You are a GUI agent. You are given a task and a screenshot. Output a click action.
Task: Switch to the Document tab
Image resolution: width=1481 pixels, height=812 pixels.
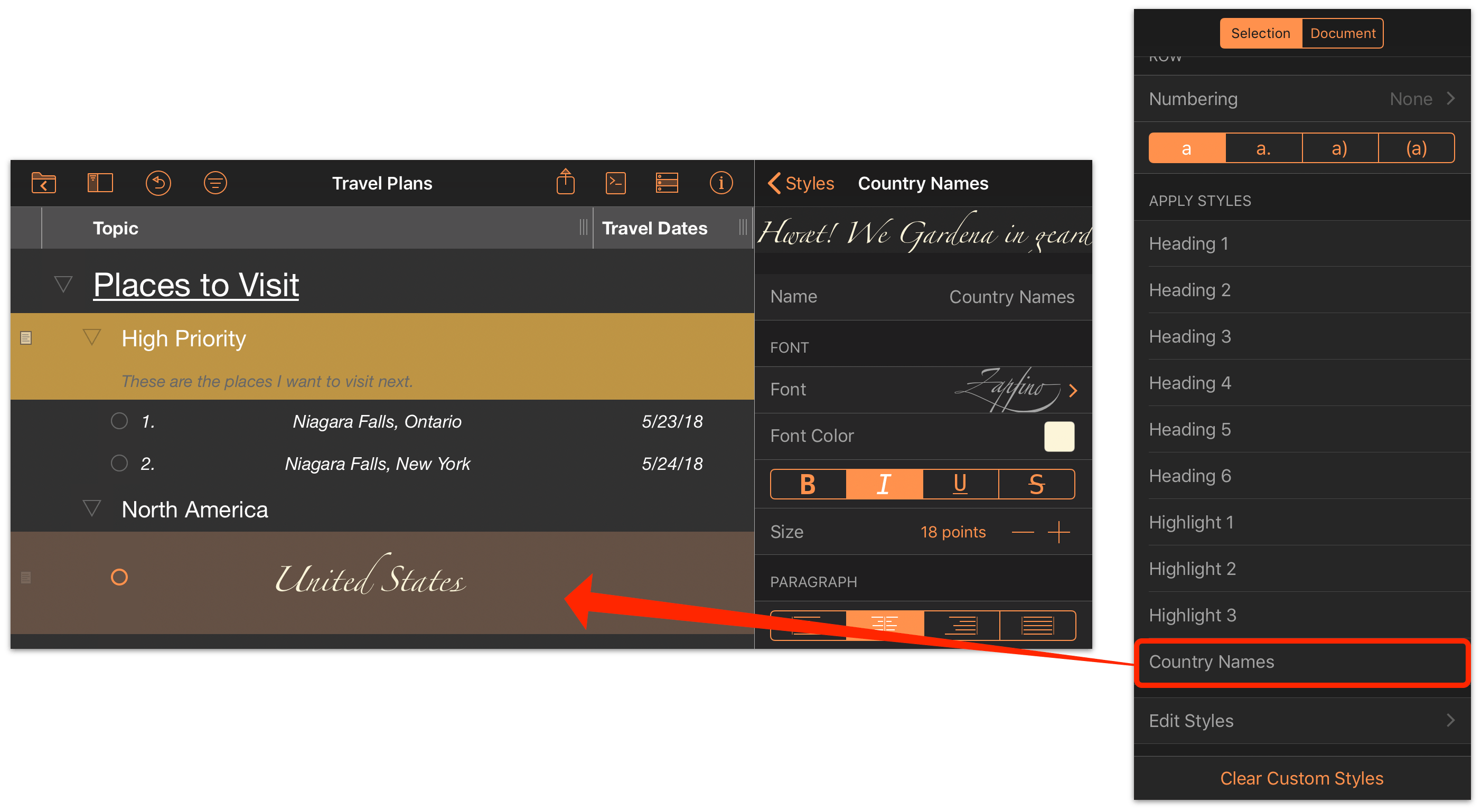[x=1343, y=33]
